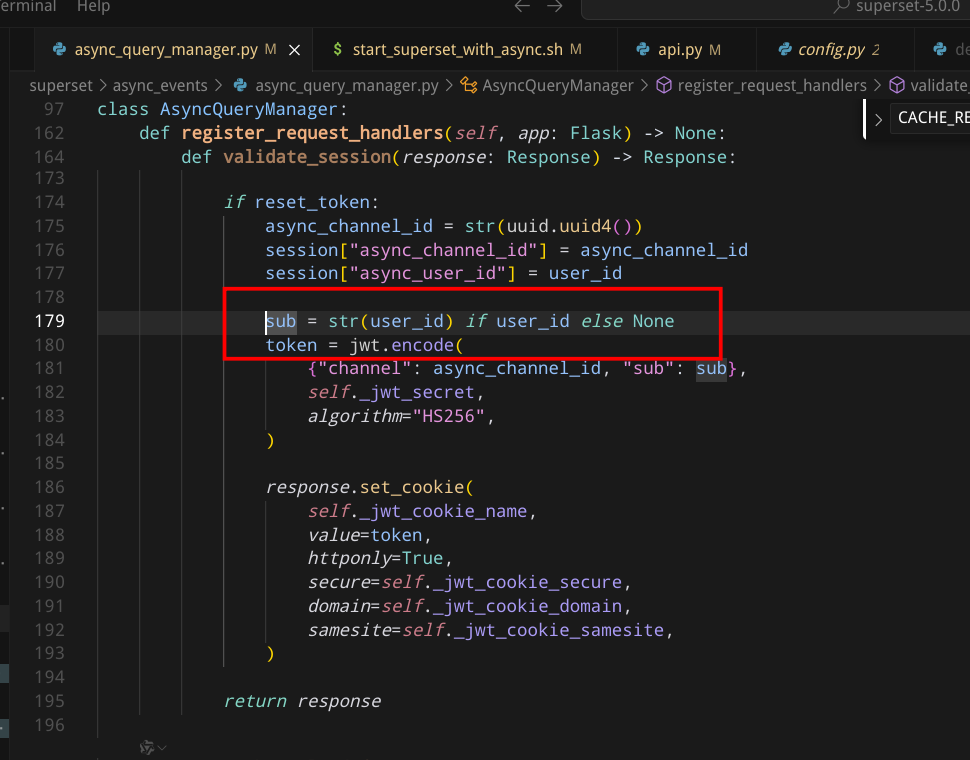Click 'httponly=True' on line 189
The width and height of the screenshot is (970, 760).
[x=376, y=558]
